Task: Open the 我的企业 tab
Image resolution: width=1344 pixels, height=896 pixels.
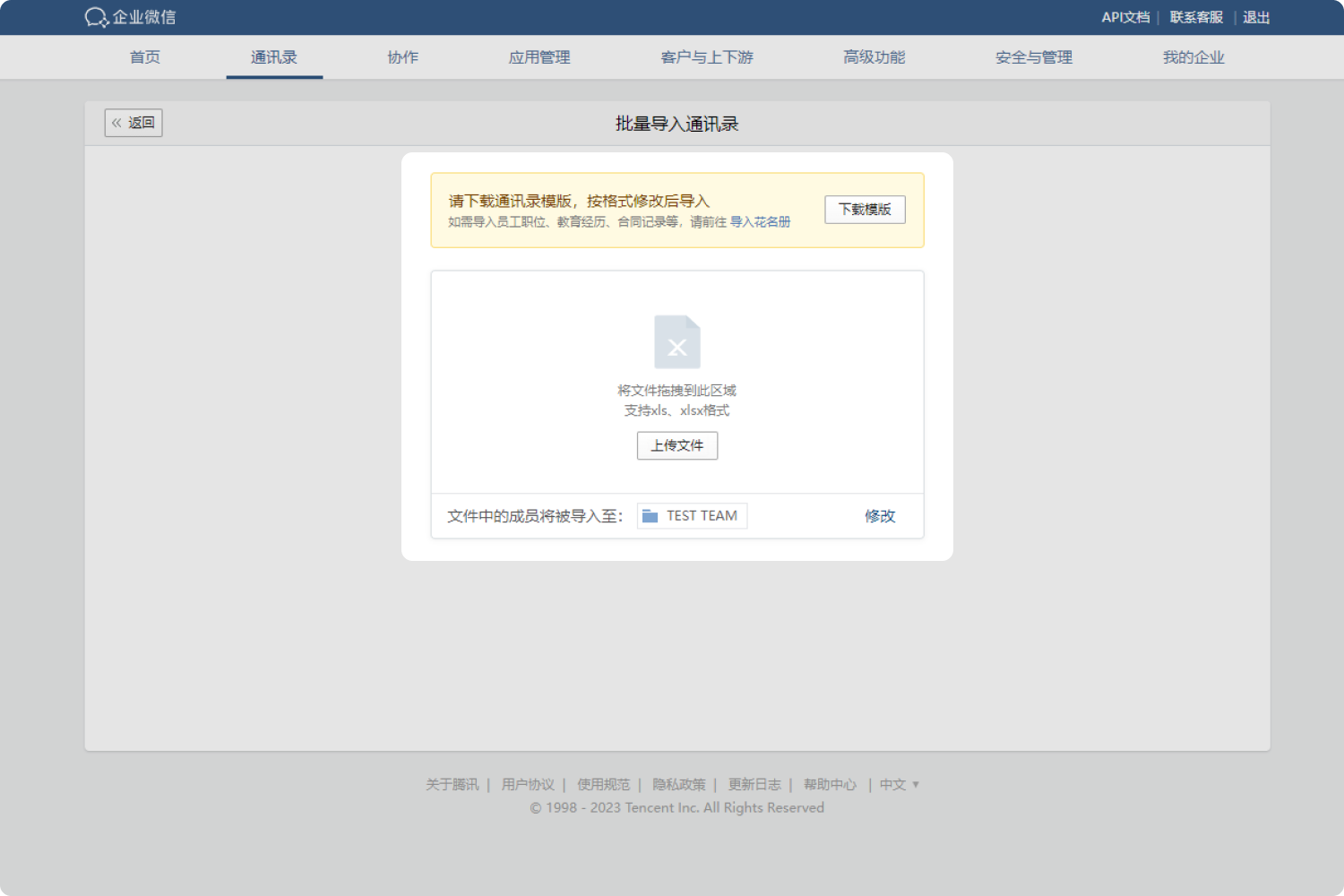Action: [1193, 57]
